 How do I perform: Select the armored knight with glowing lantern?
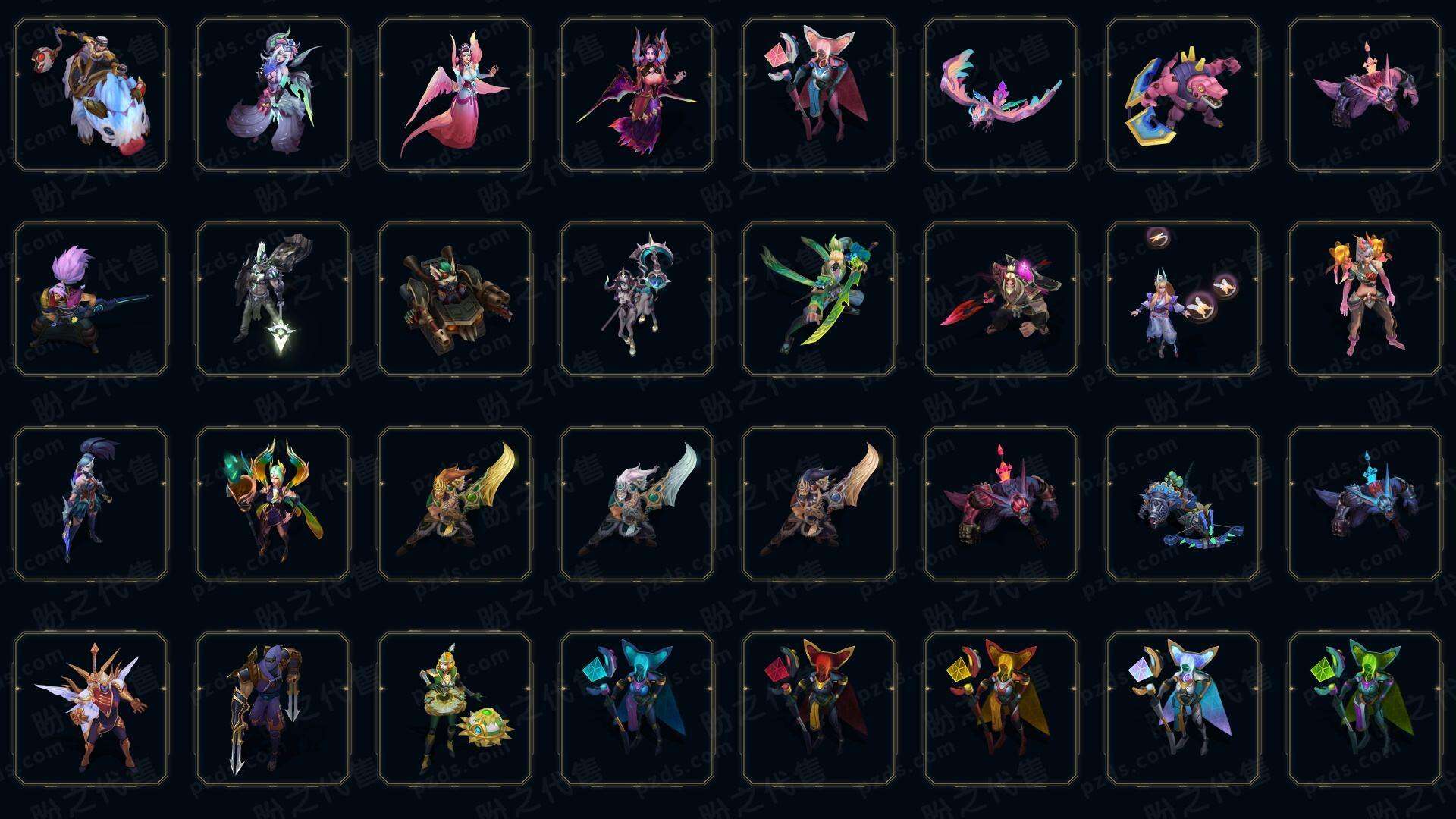pyautogui.click(x=273, y=299)
